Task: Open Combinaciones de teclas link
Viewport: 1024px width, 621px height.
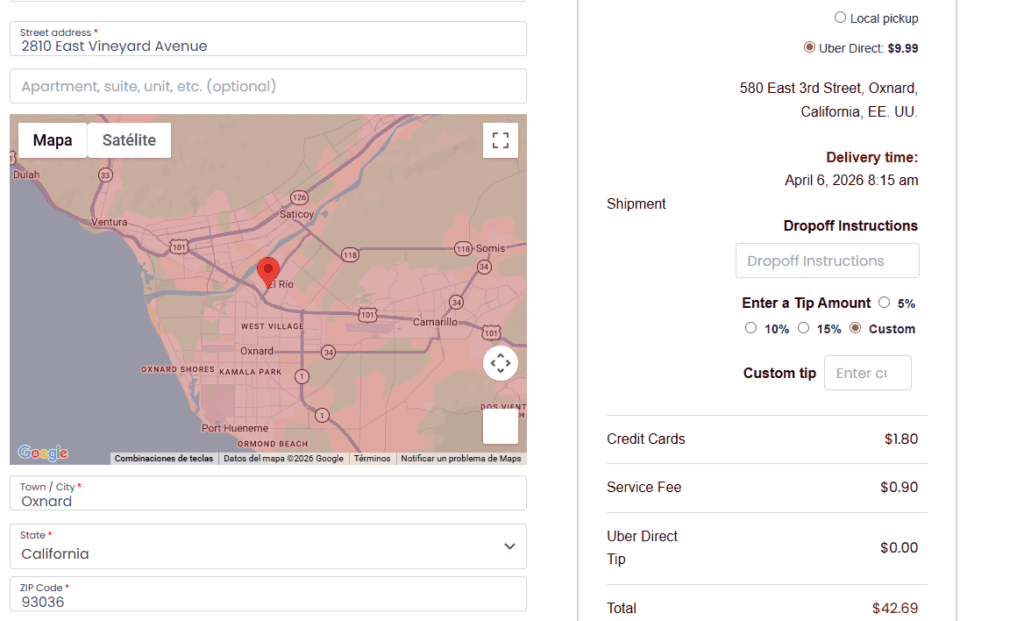Action: pos(164,458)
